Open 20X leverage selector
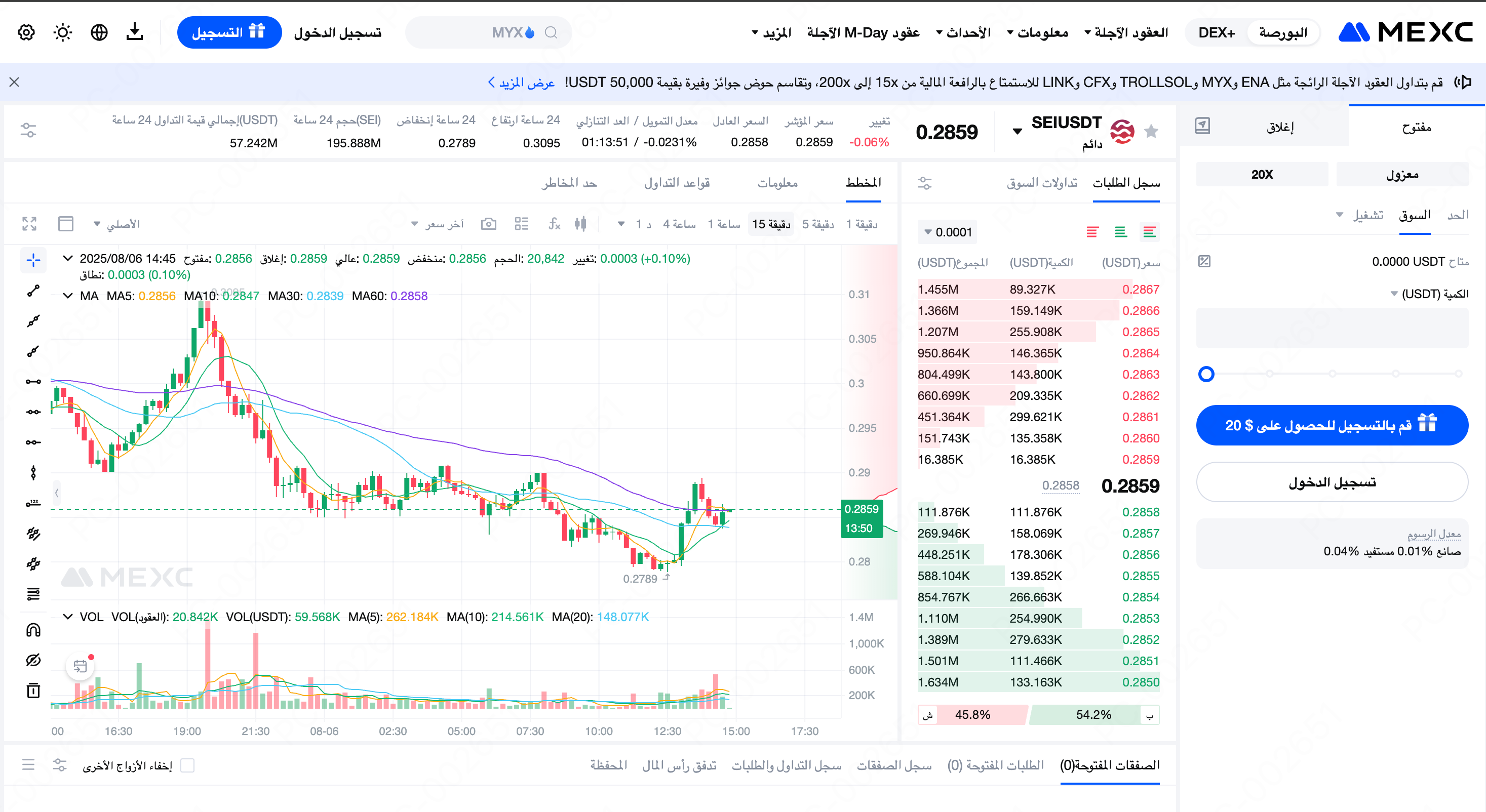This screenshot has width=1486, height=812. tap(1262, 174)
